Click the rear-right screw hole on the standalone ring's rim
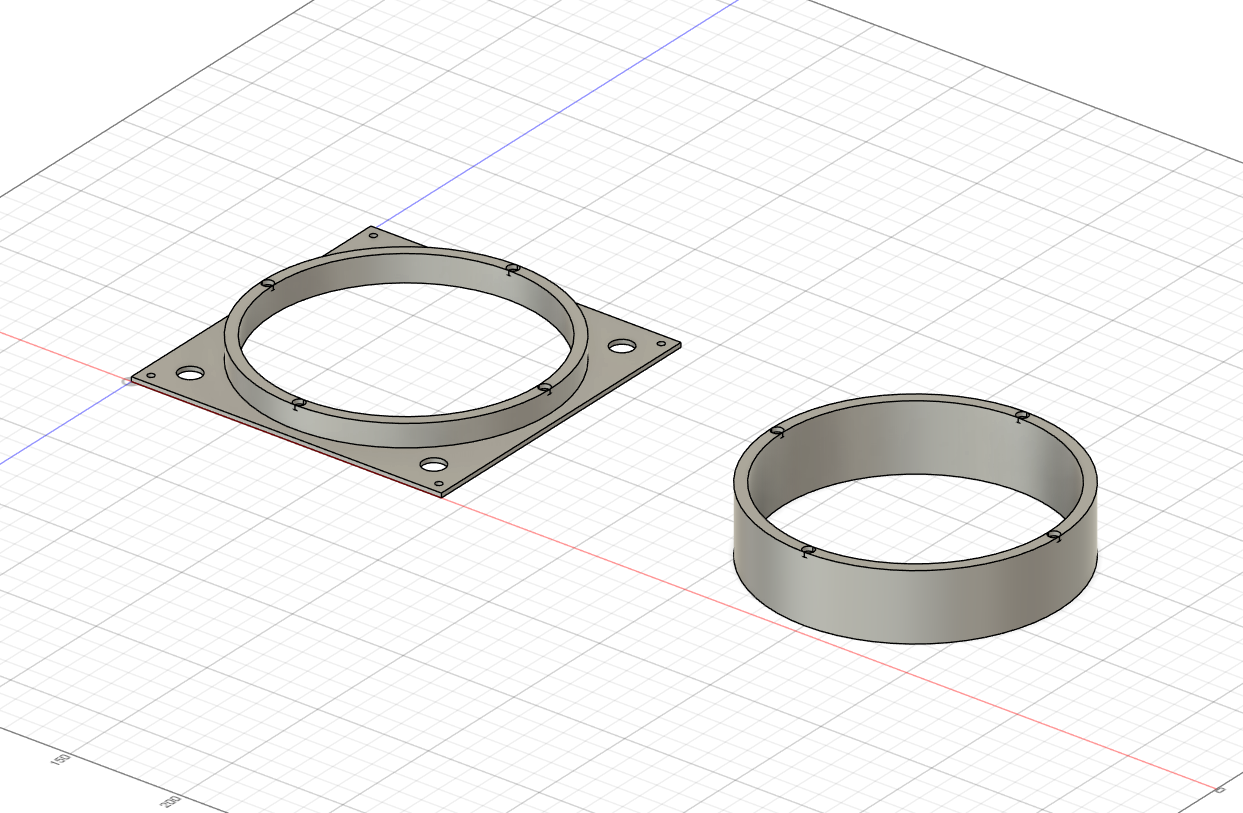Viewport: 1243px width, 813px height. pos(1021,415)
